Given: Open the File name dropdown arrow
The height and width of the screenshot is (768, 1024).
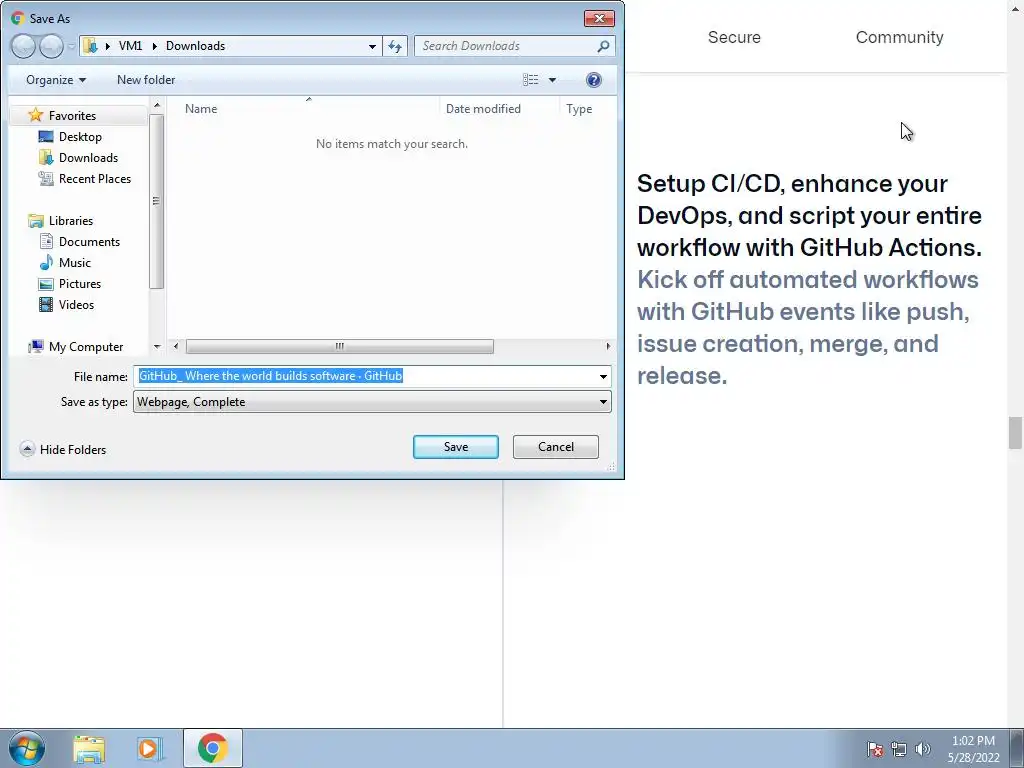Looking at the screenshot, I should [x=603, y=376].
